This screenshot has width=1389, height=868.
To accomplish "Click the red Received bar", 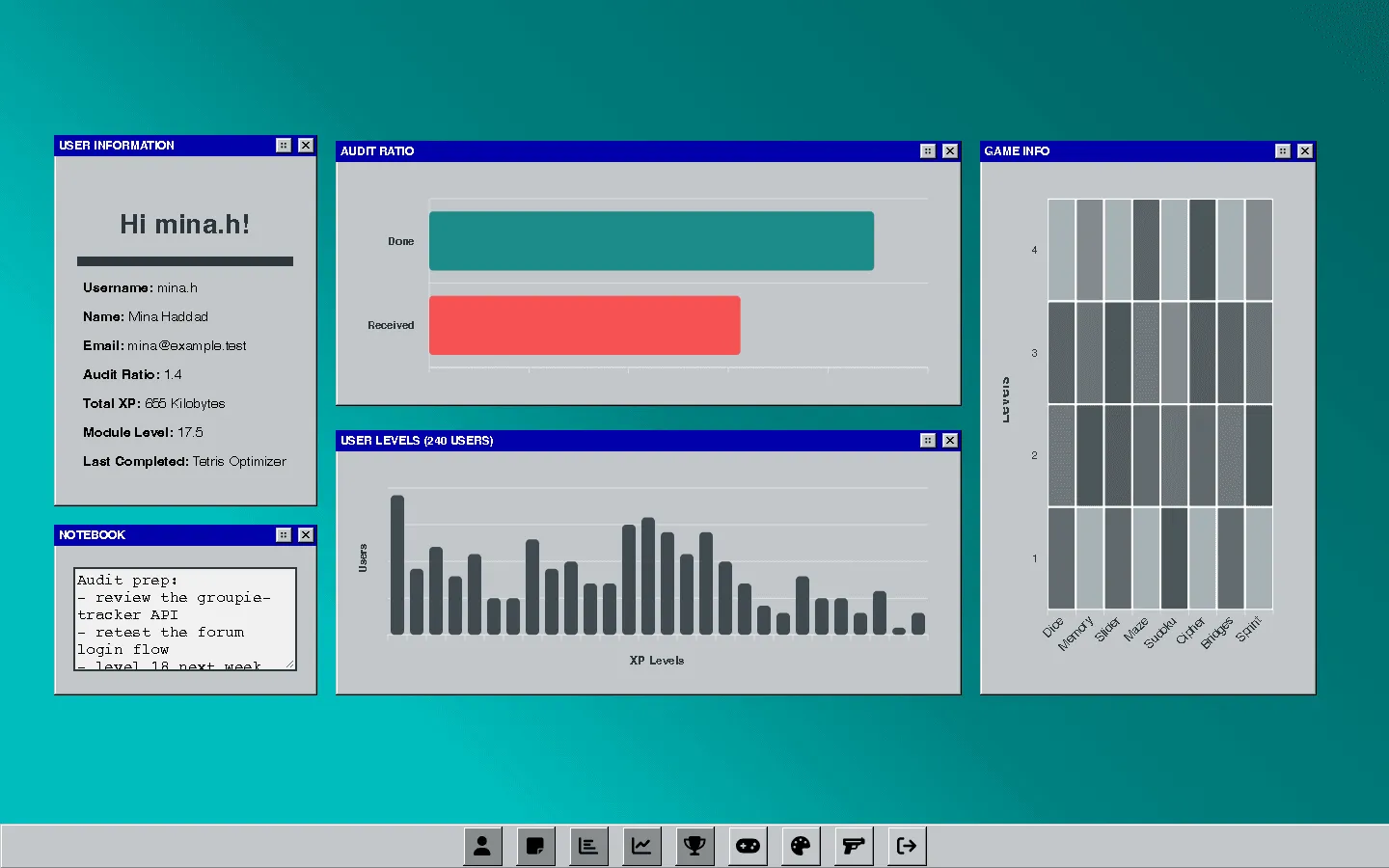I will coord(585,325).
